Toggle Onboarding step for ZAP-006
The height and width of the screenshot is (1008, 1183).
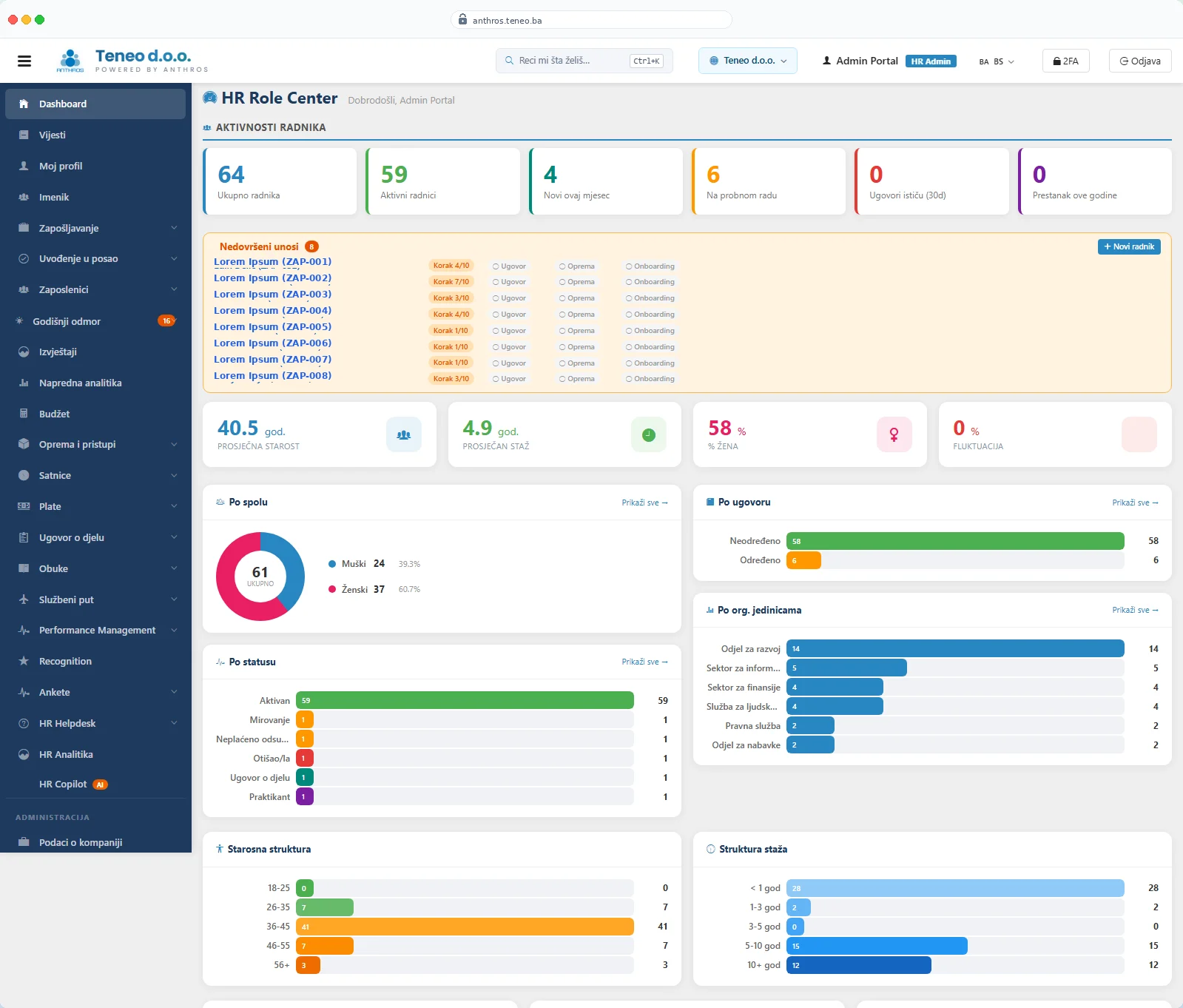(650, 346)
